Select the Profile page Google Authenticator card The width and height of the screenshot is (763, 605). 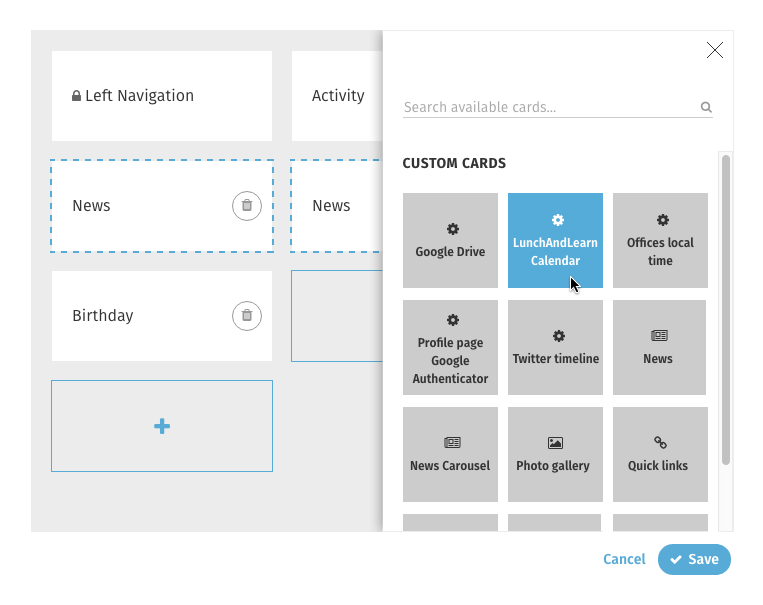[450, 348]
